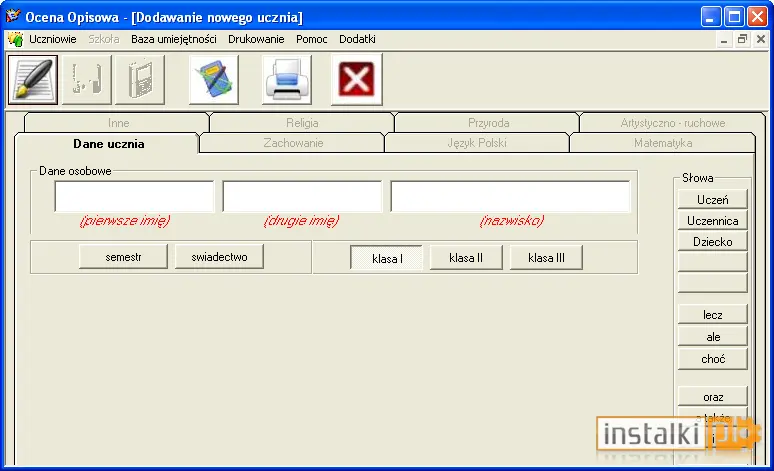Select the klasa II option
This screenshot has width=774, height=471.
pyautogui.click(x=466, y=258)
